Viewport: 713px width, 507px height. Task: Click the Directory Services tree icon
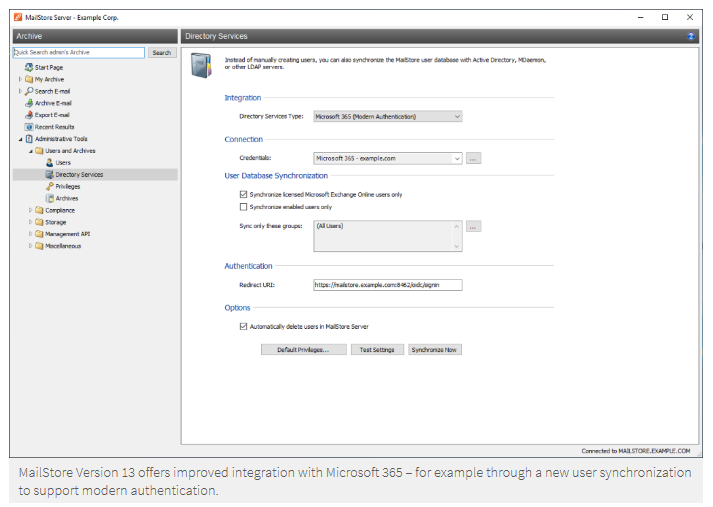50,174
